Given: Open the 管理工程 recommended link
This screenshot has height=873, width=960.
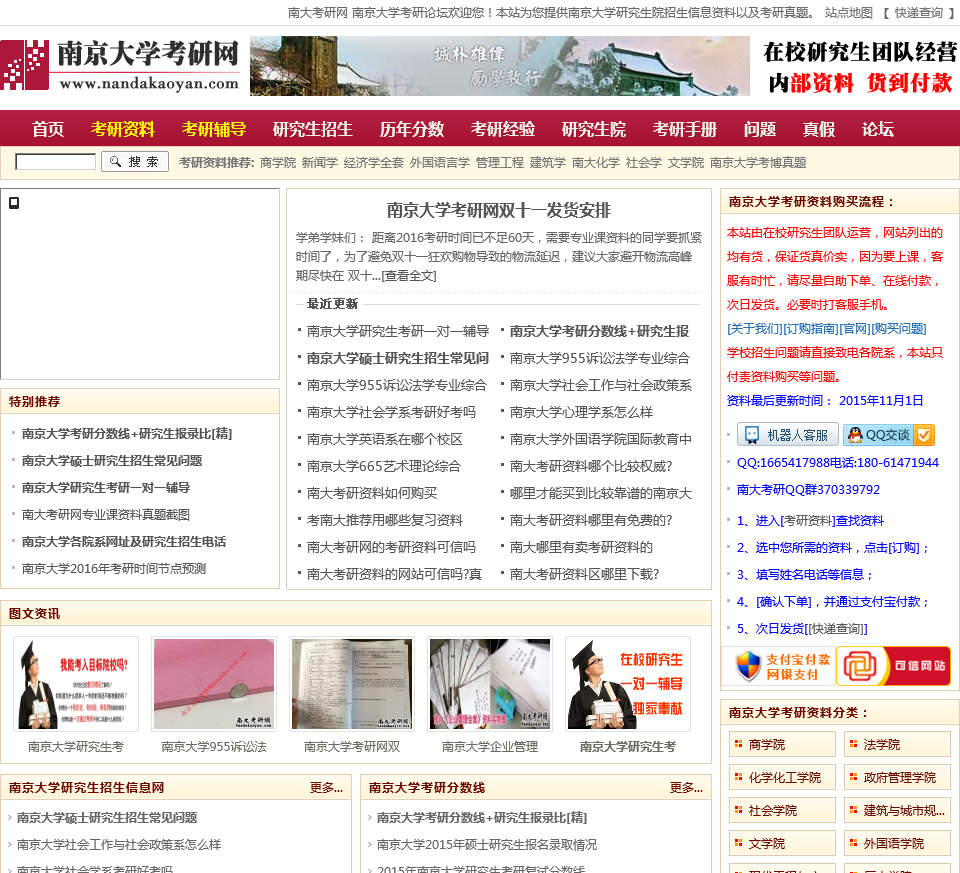Looking at the screenshot, I should click(x=500, y=163).
